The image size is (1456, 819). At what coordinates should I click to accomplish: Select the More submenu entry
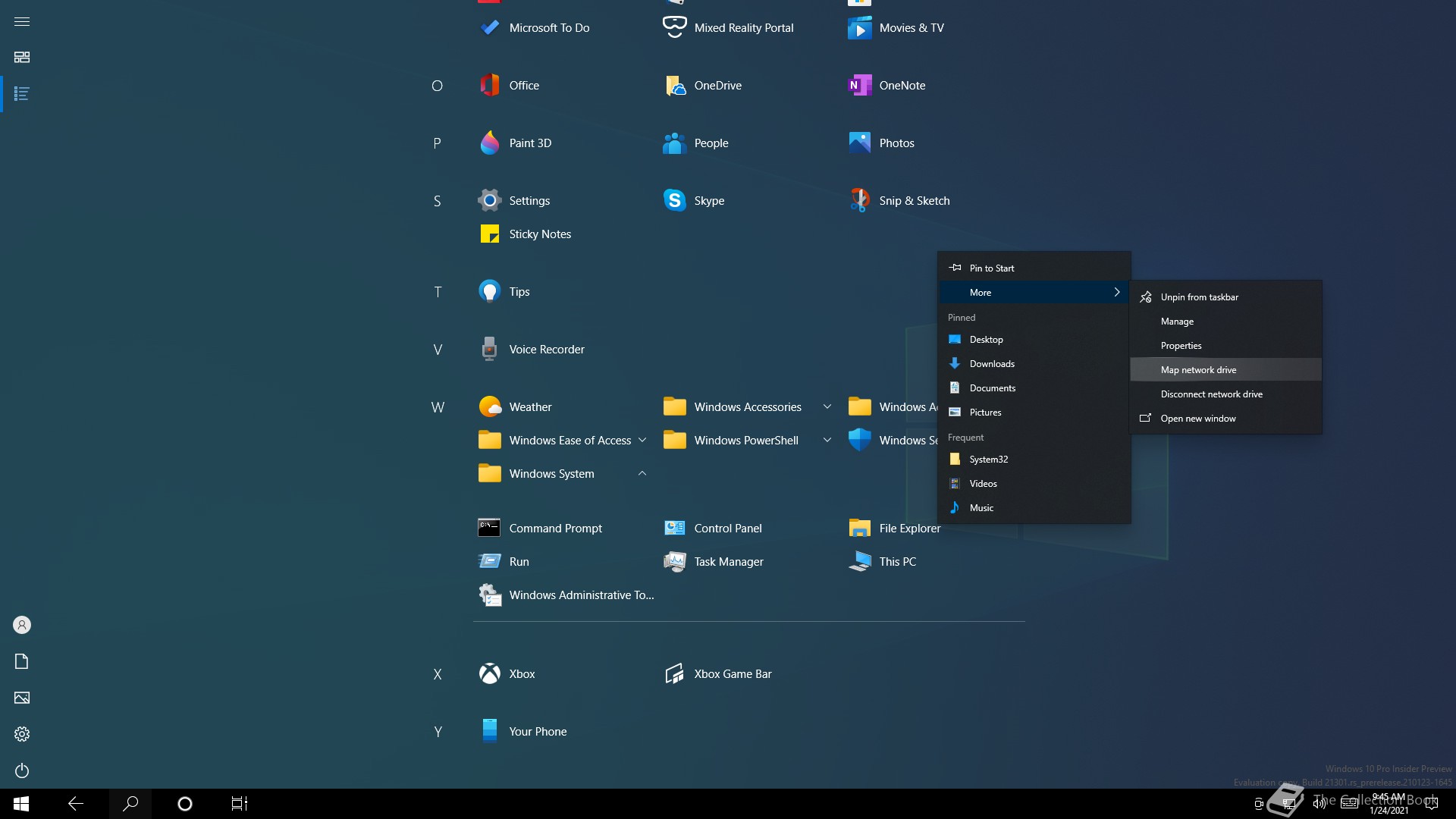(1034, 293)
